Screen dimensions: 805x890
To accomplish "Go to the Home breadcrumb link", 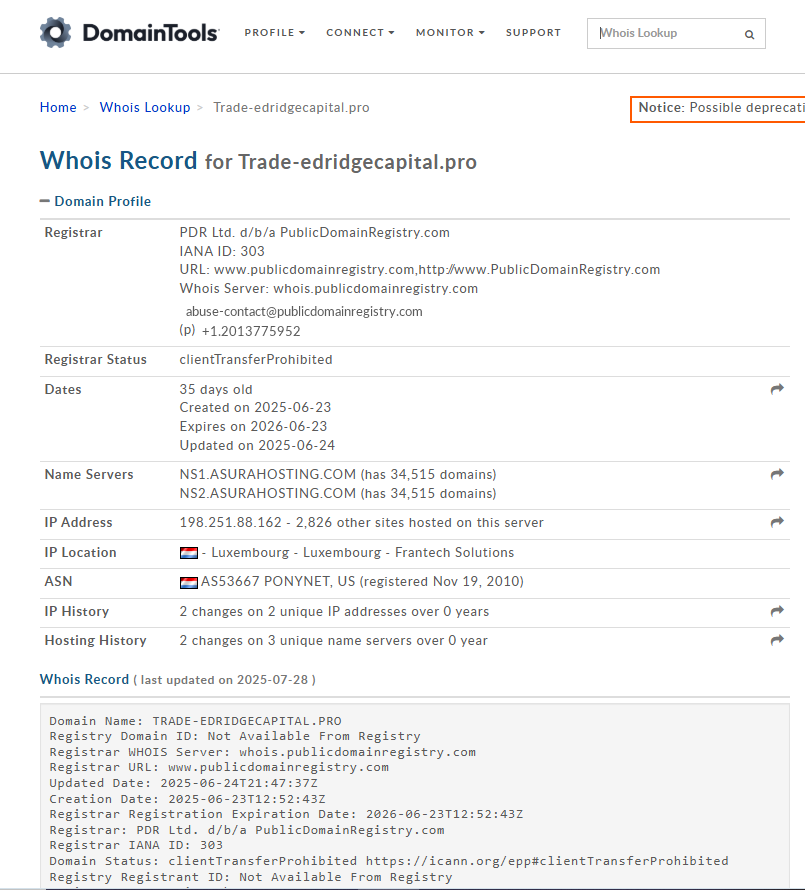I will tap(58, 107).
